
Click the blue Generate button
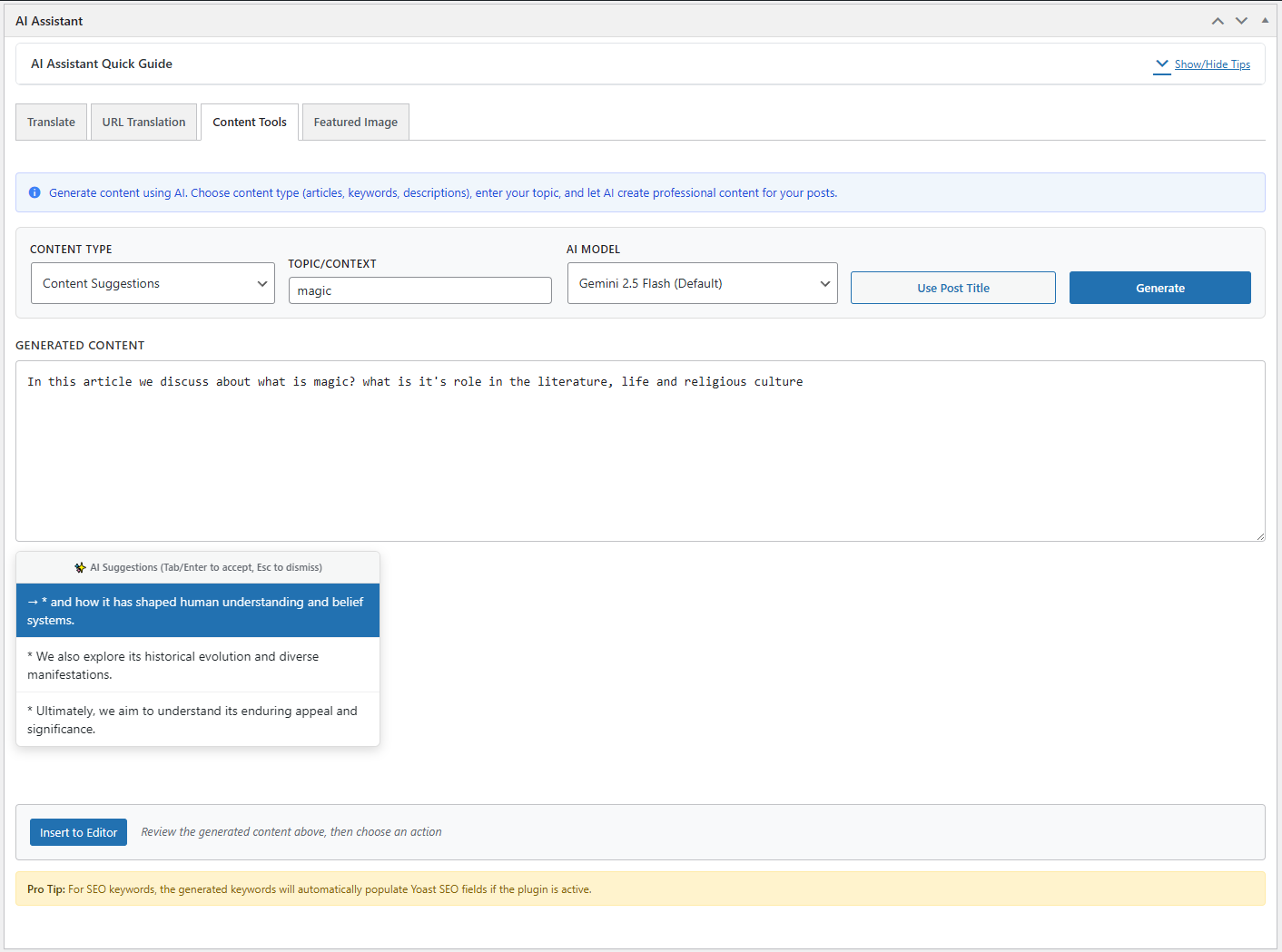point(1160,288)
